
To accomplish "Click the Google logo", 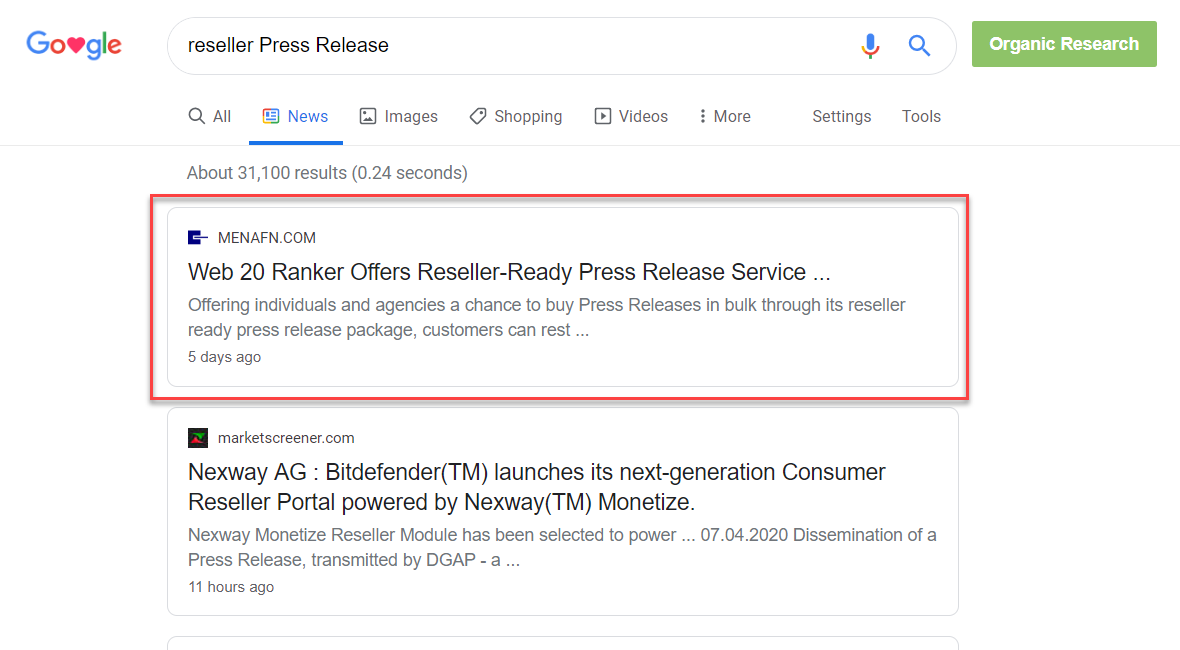I will coord(74,44).
